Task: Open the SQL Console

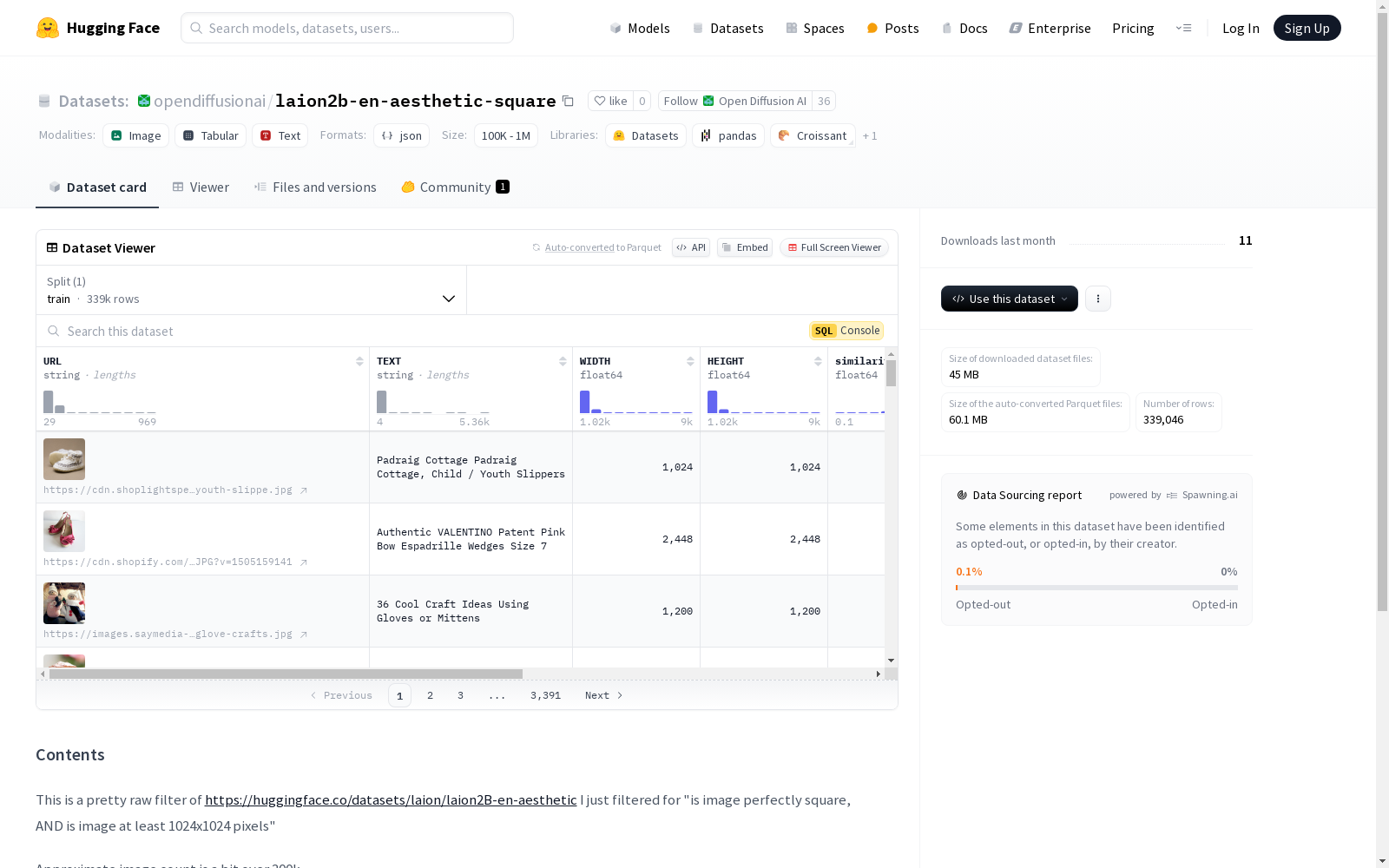Action: 846,331
